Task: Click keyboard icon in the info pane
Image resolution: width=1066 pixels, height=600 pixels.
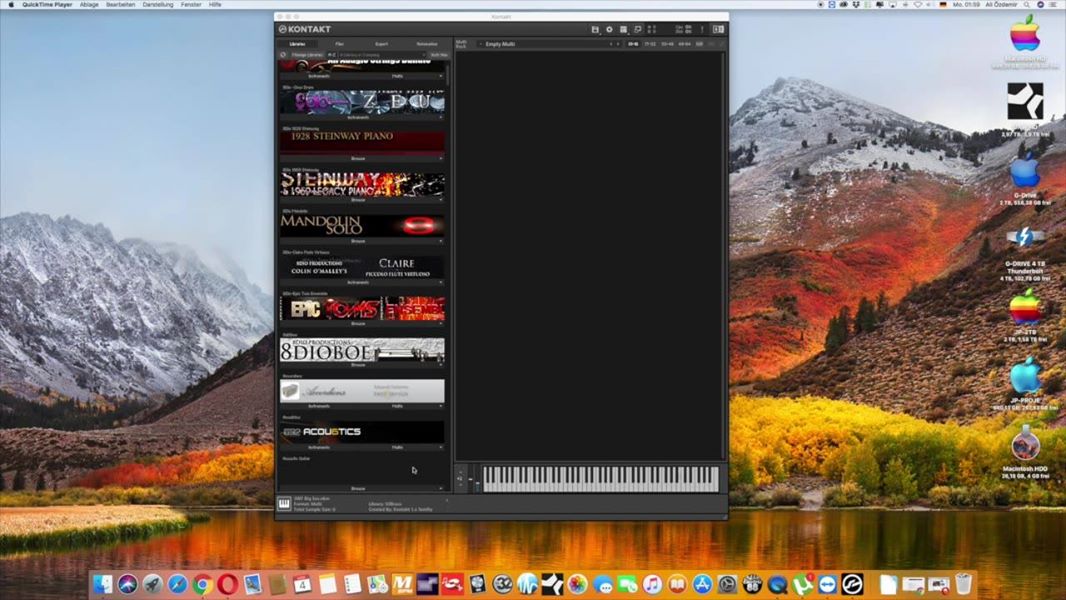Action: (284, 504)
